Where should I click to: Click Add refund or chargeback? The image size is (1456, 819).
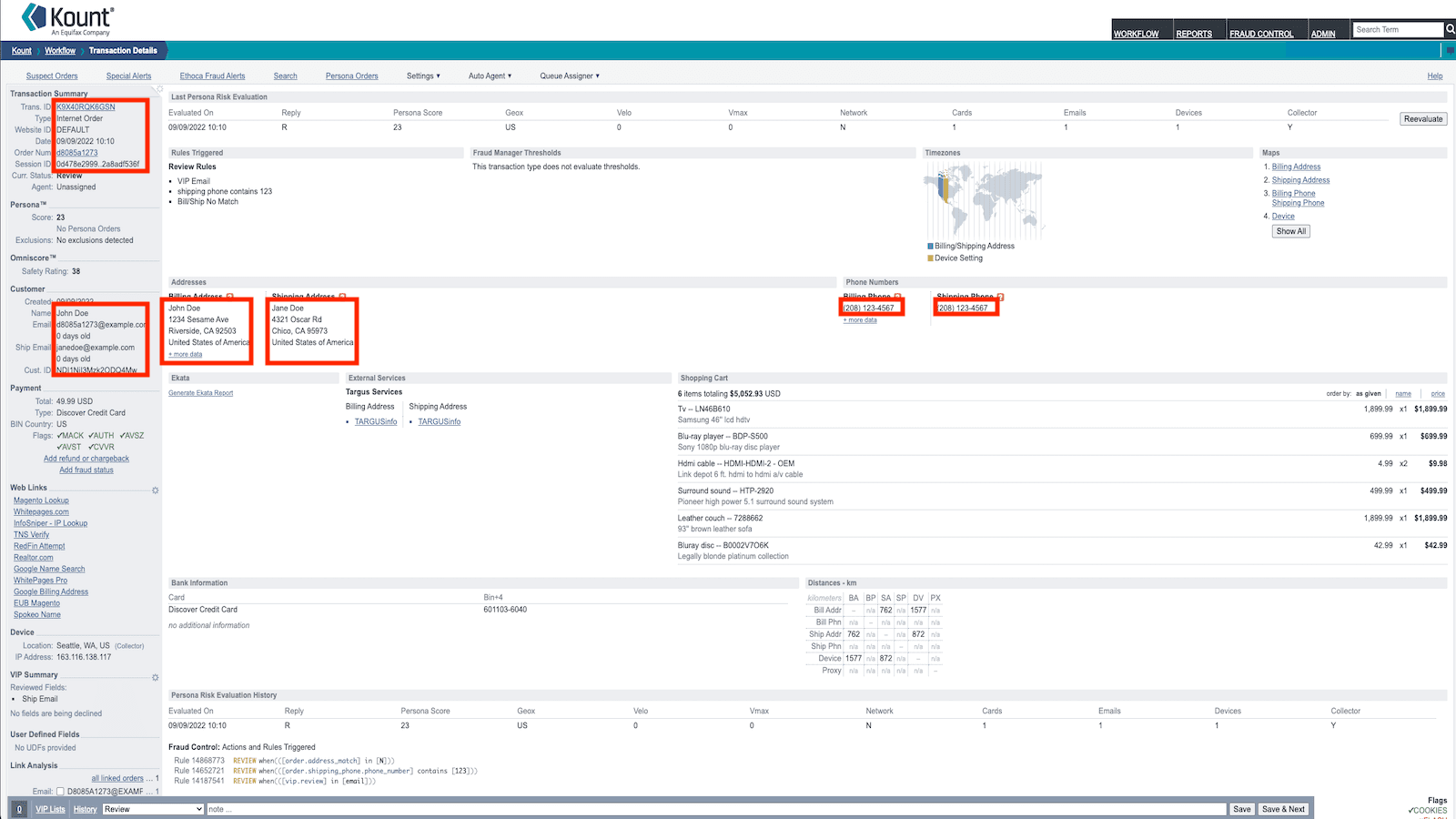click(86, 459)
